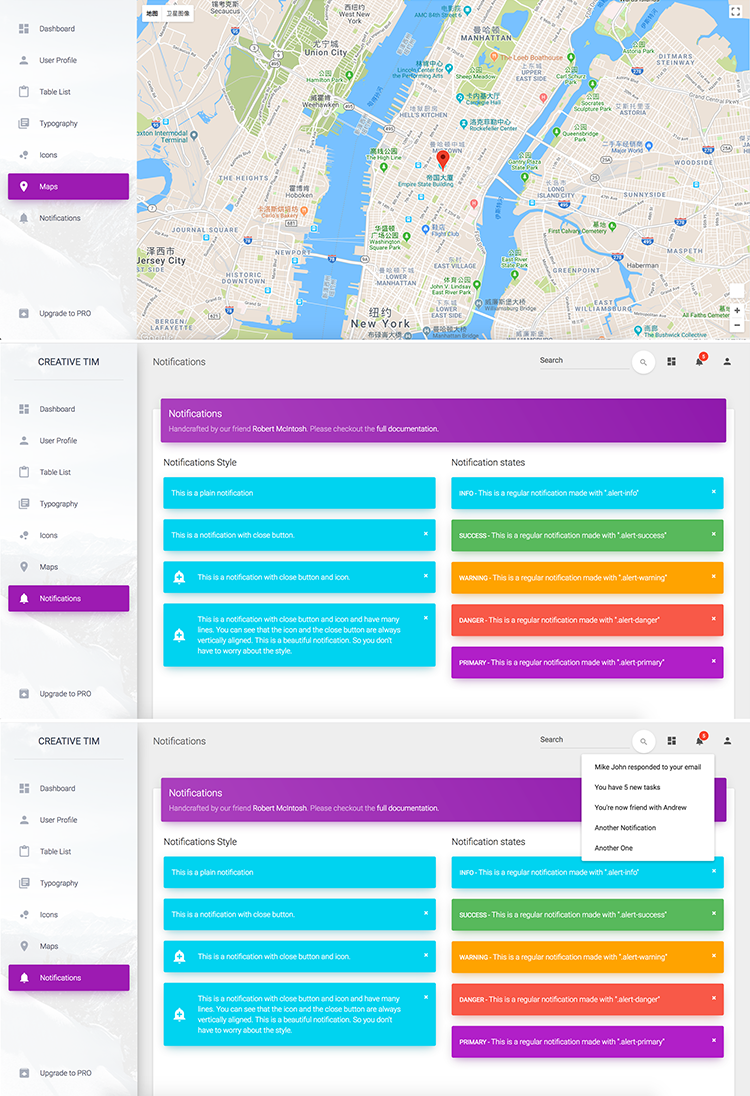The image size is (750, 1096).
Task: Open "Mike John responded to your email" notification
Action: coord(647,767)
